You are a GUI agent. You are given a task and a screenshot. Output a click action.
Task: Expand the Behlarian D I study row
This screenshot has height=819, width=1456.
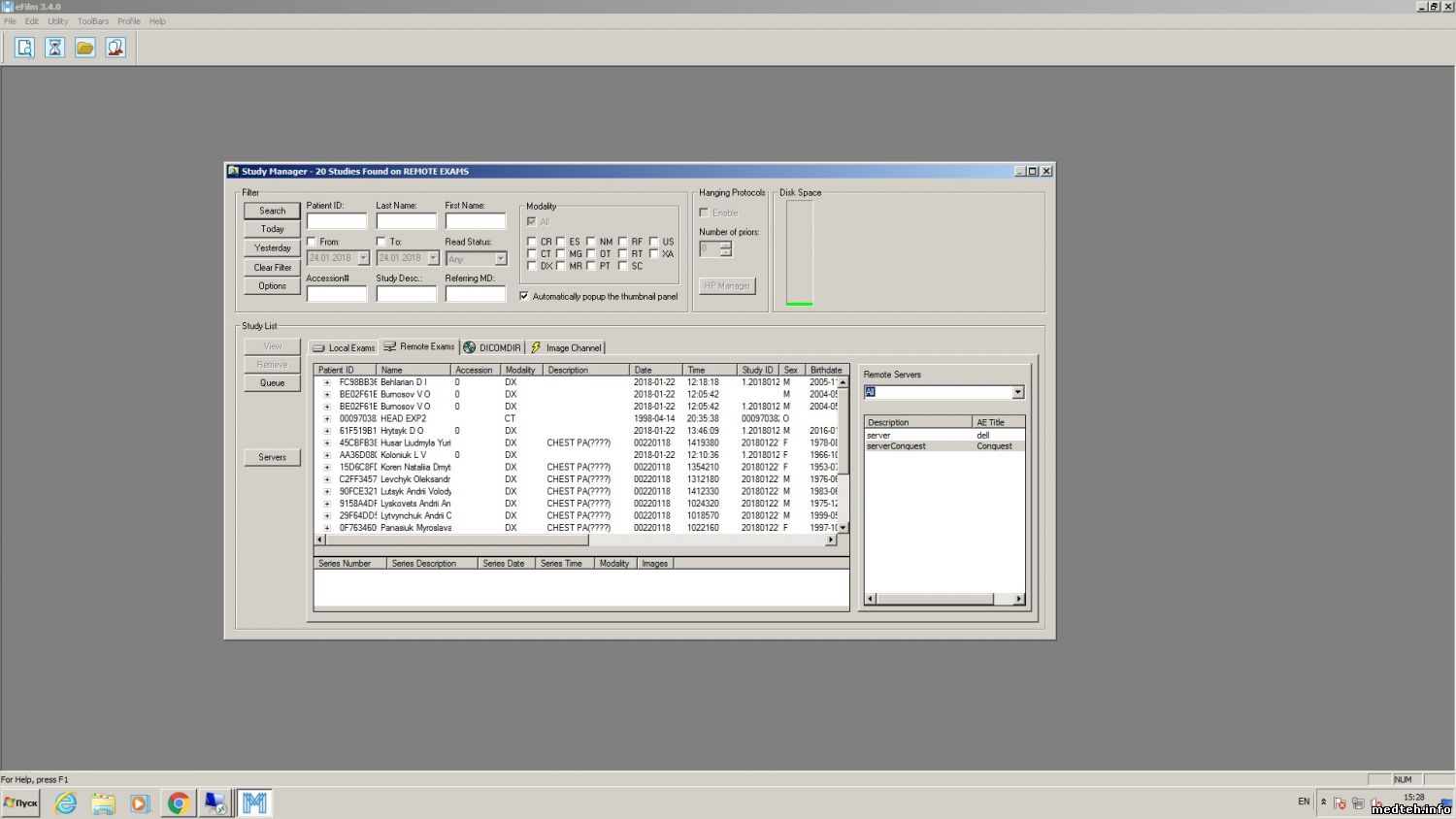(x=327, y=382)
